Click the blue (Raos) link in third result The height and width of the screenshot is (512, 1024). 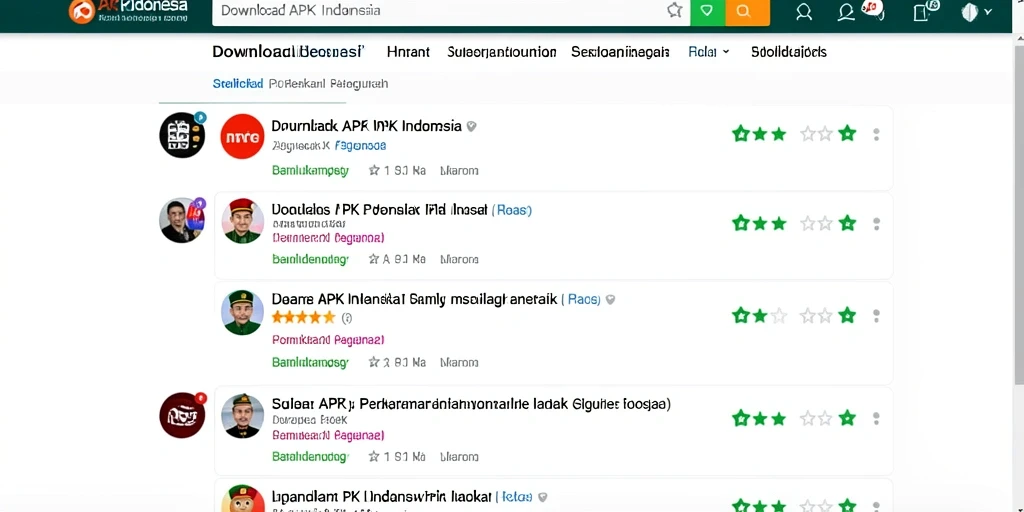pos(581,299)
